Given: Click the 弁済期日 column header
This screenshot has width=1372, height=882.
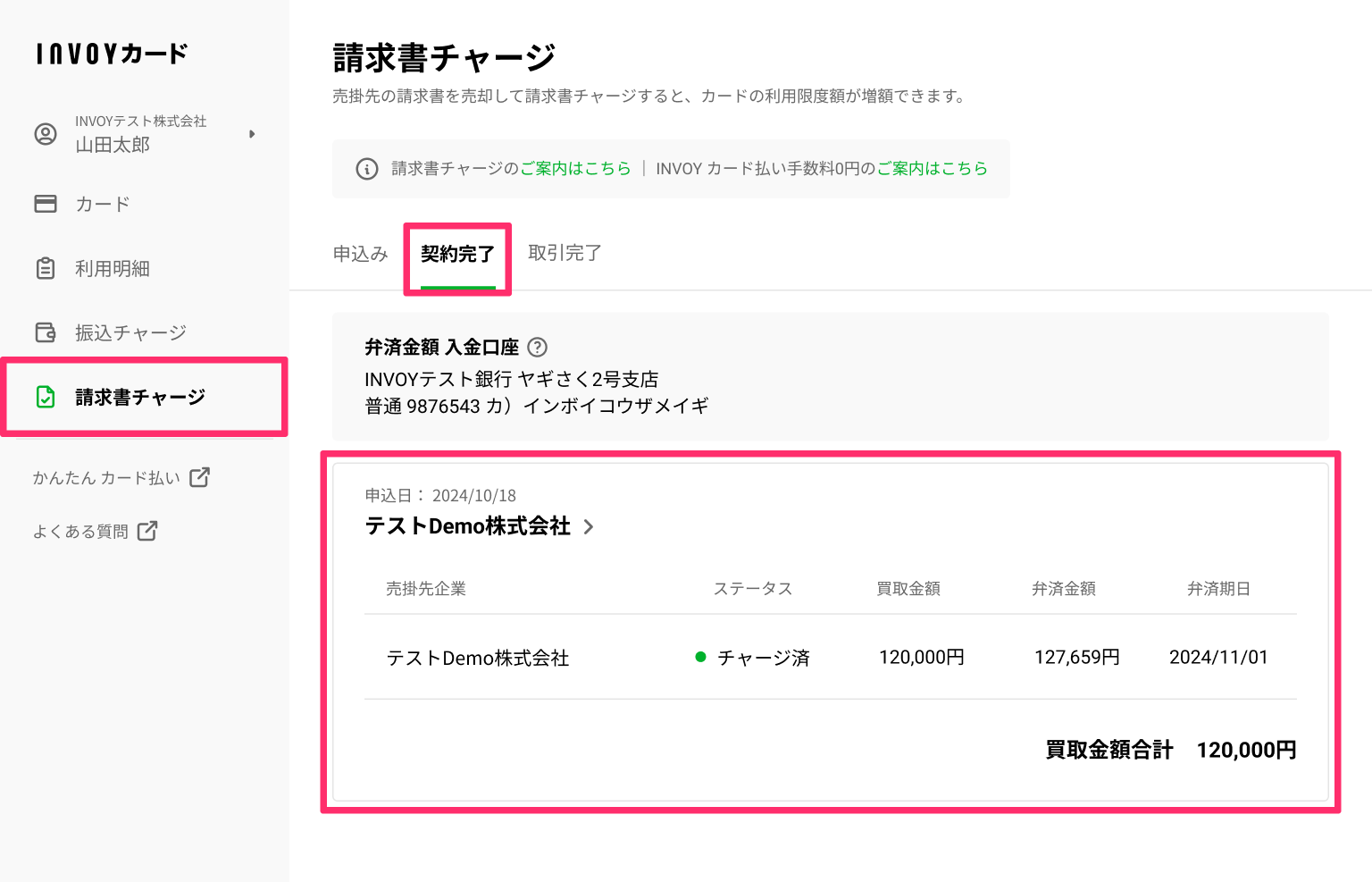Looking at the screenshot, I should (1218, 588).
